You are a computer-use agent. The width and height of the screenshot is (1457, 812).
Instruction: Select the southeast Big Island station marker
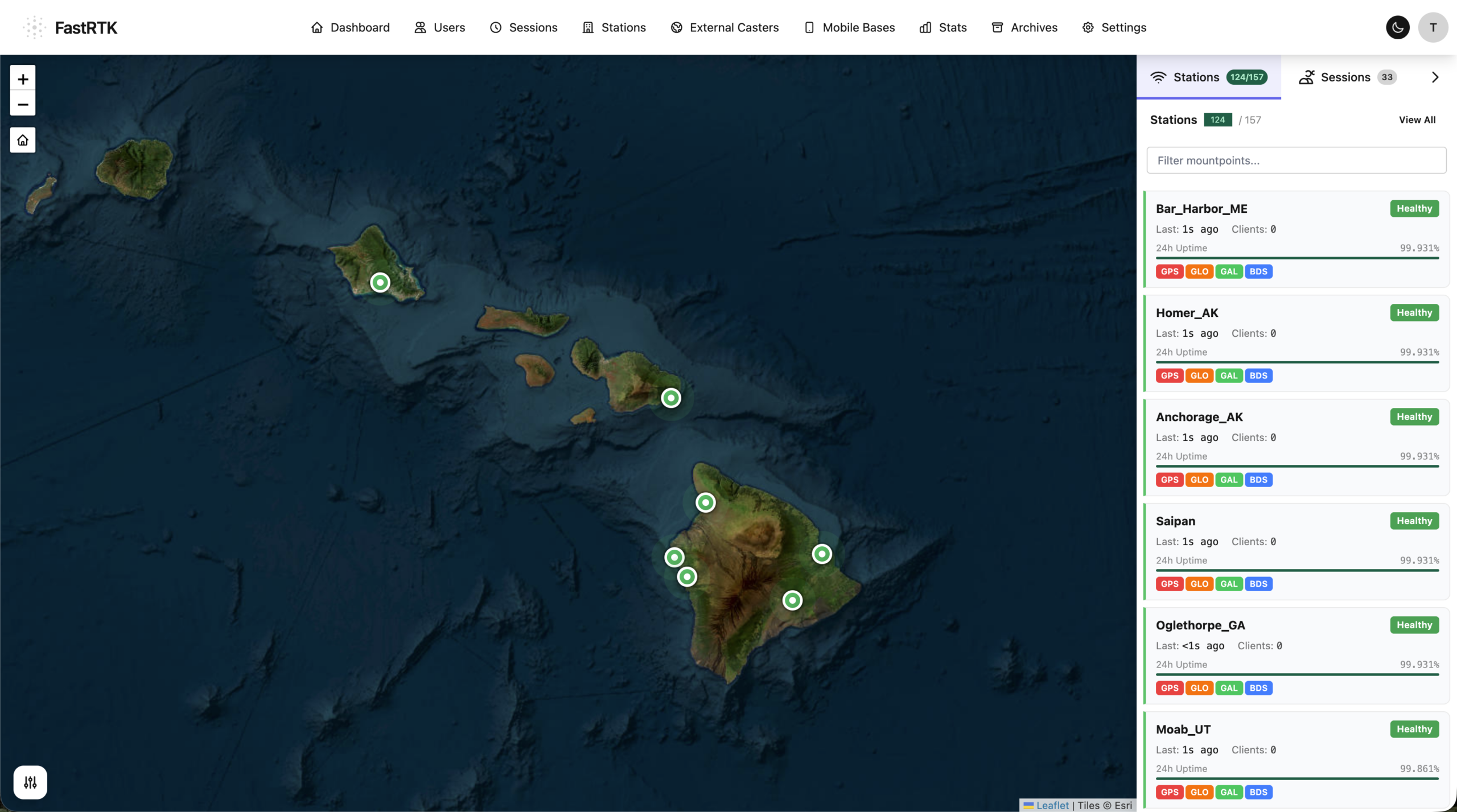pyautogui.click(x=792, y=600)
